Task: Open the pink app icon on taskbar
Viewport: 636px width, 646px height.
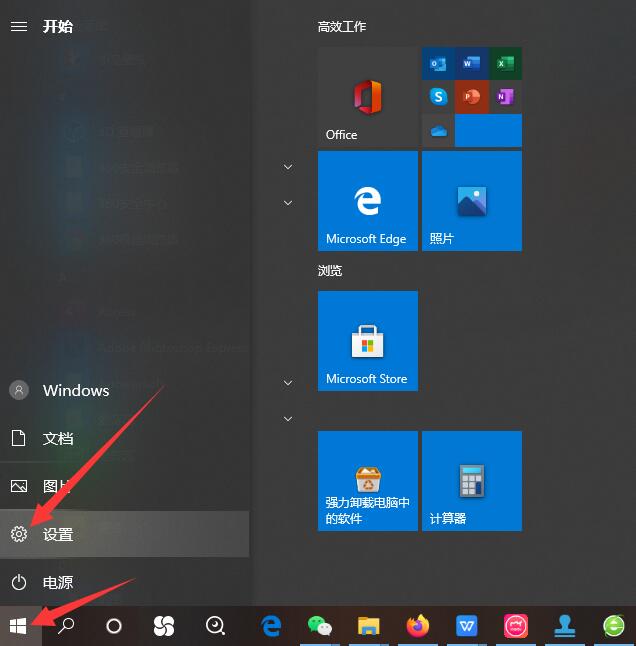Action: click(516, 626)
